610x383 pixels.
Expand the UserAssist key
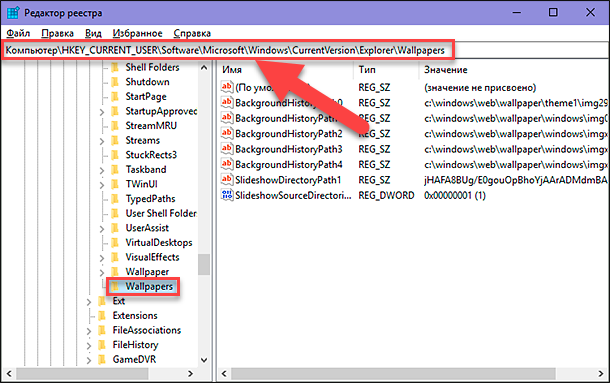[x=102, y=229]
